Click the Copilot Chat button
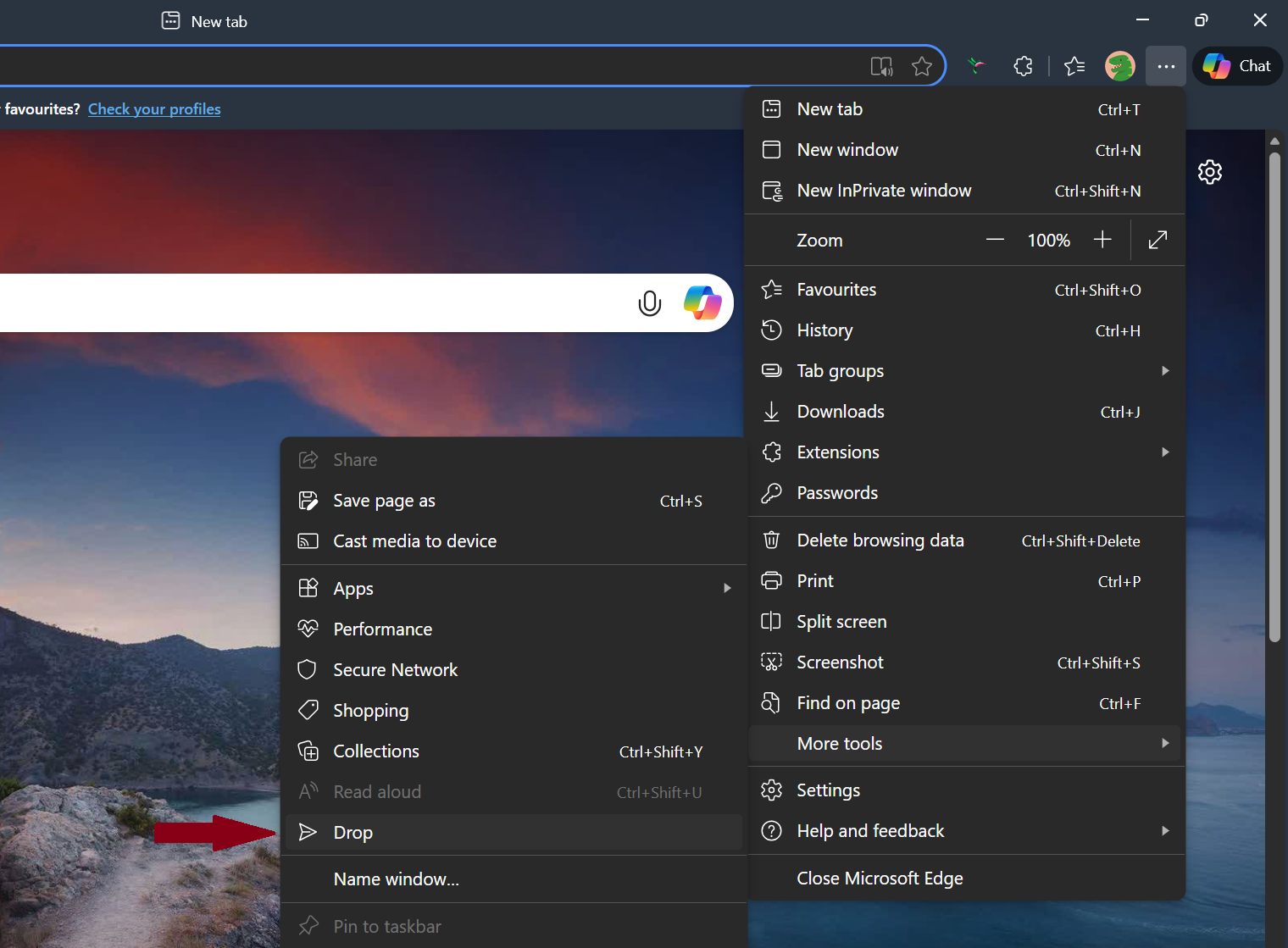Image resolution: width=1288 pixels, height=948 pixels. coord(1237,66)
